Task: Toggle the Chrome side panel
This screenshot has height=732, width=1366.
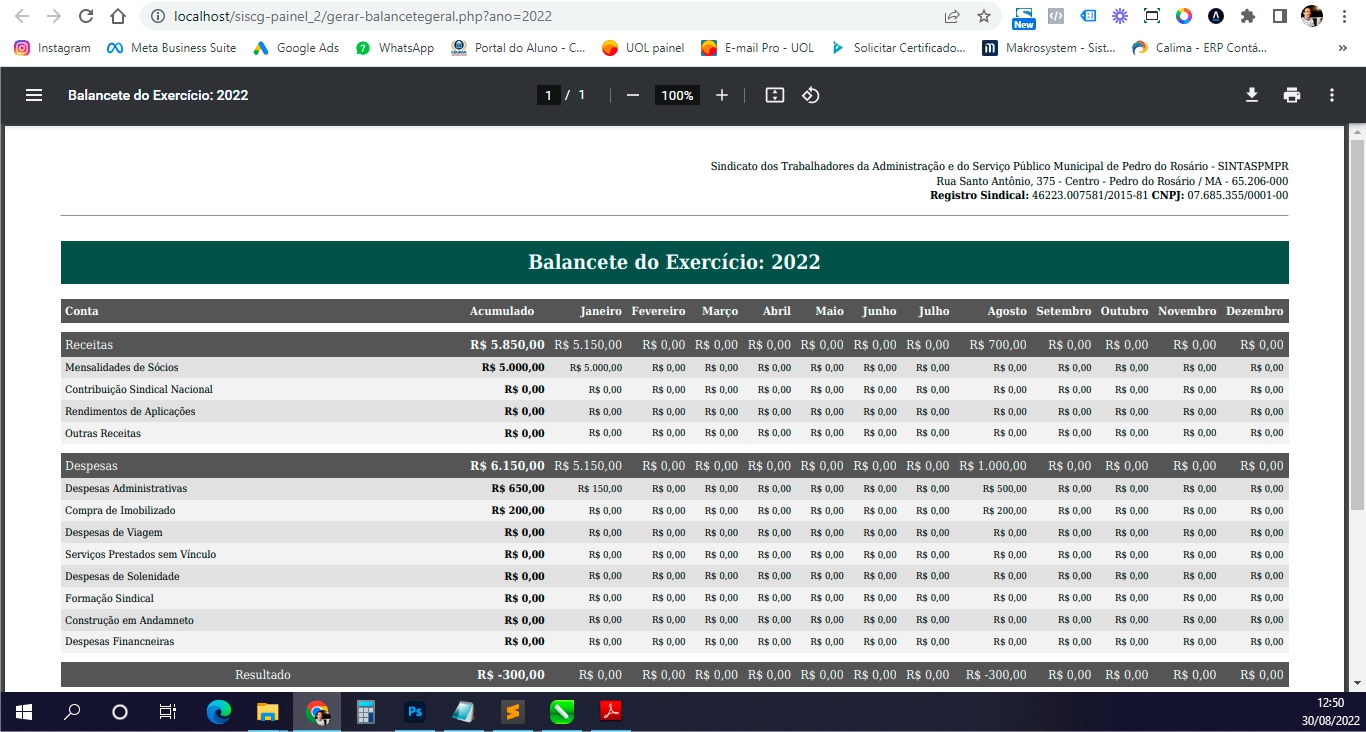Action: coord(1279,16)
